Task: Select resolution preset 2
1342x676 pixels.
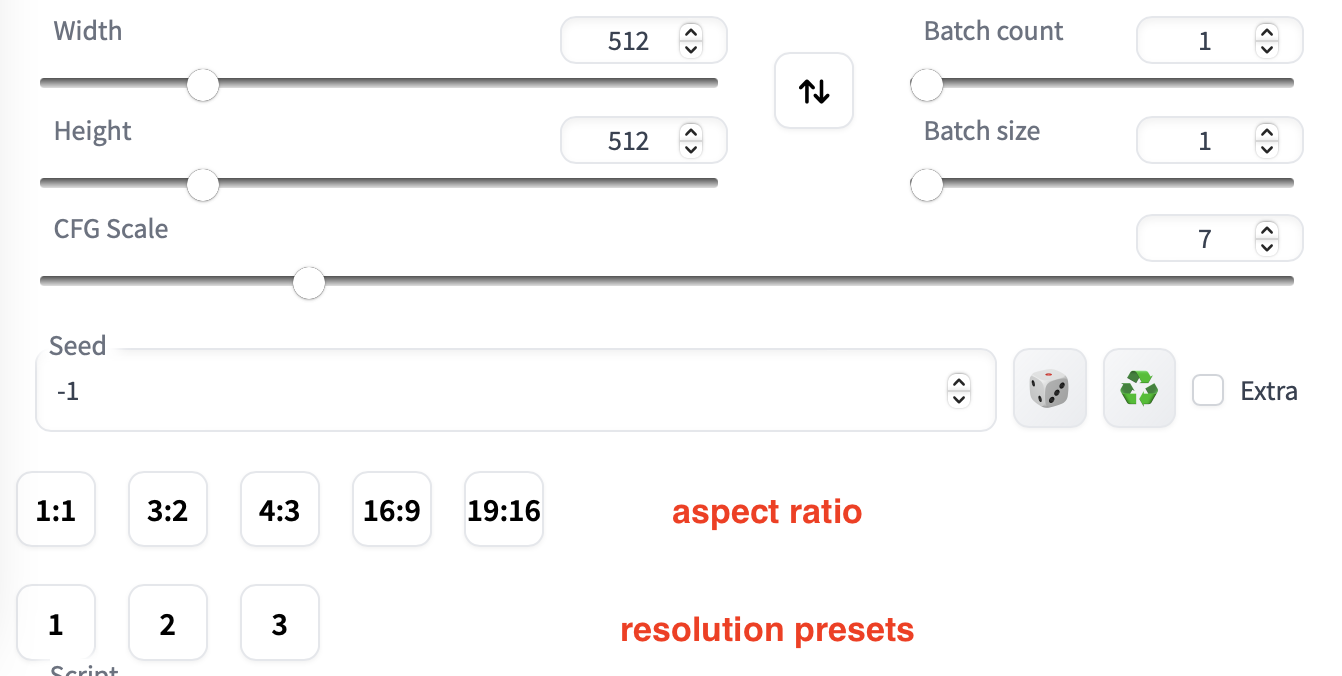Action: (167, 622)
